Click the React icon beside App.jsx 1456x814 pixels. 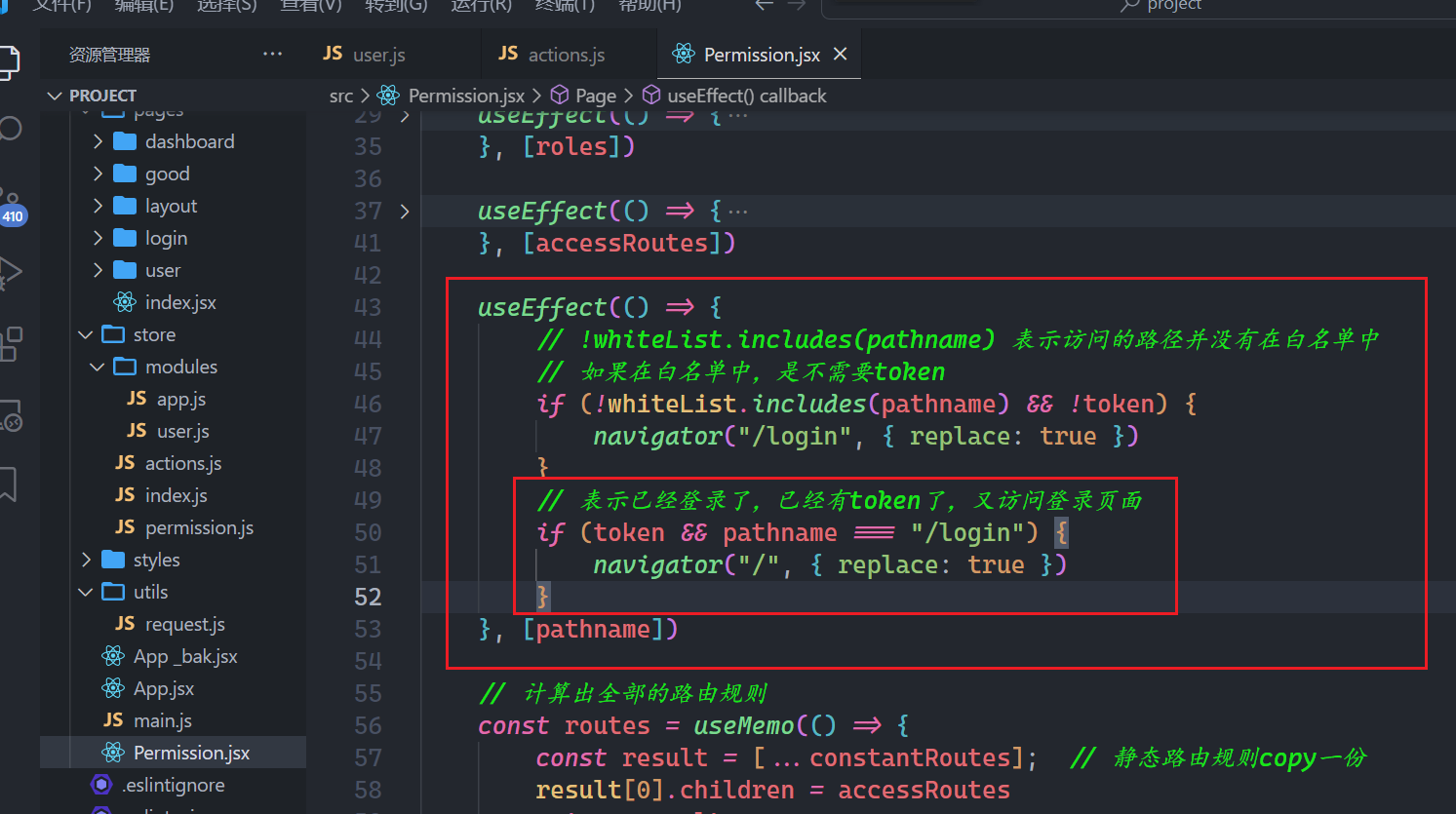[x=113, y=688]
